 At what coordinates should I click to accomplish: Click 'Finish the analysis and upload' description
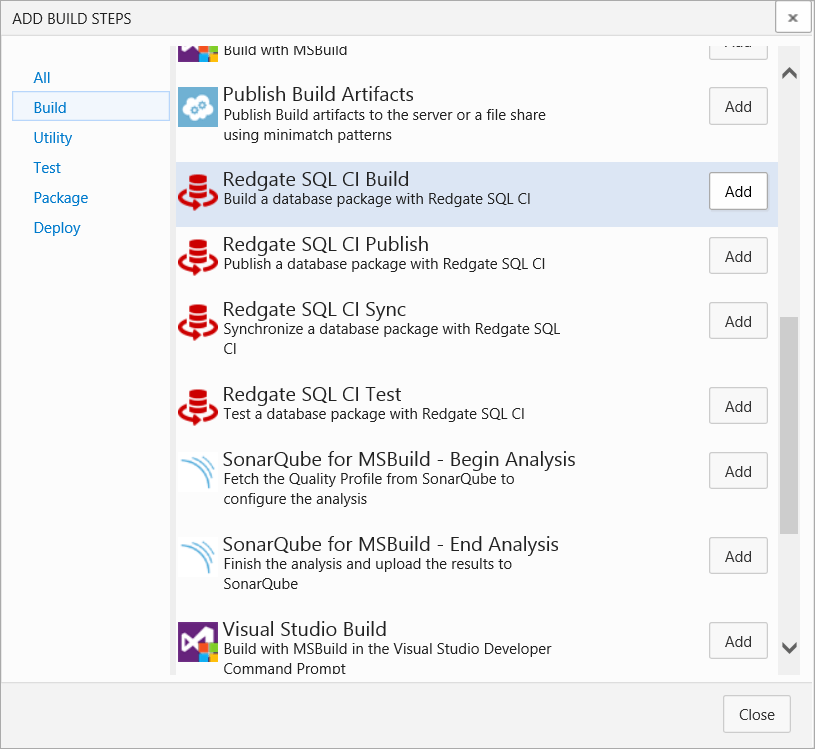(368, 574)
